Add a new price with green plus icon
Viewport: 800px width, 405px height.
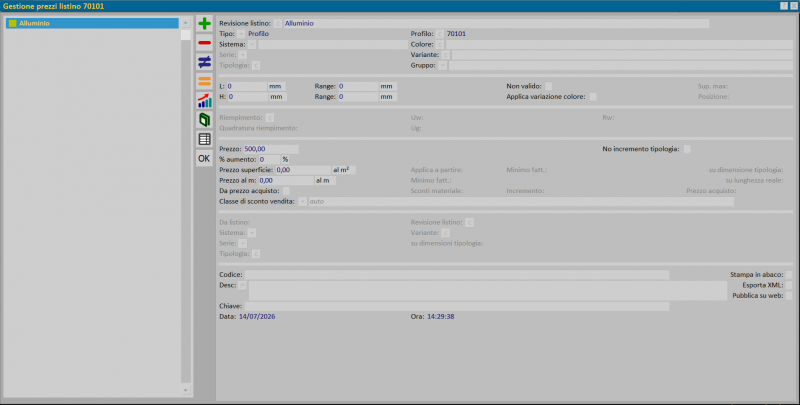pos(204,23)
